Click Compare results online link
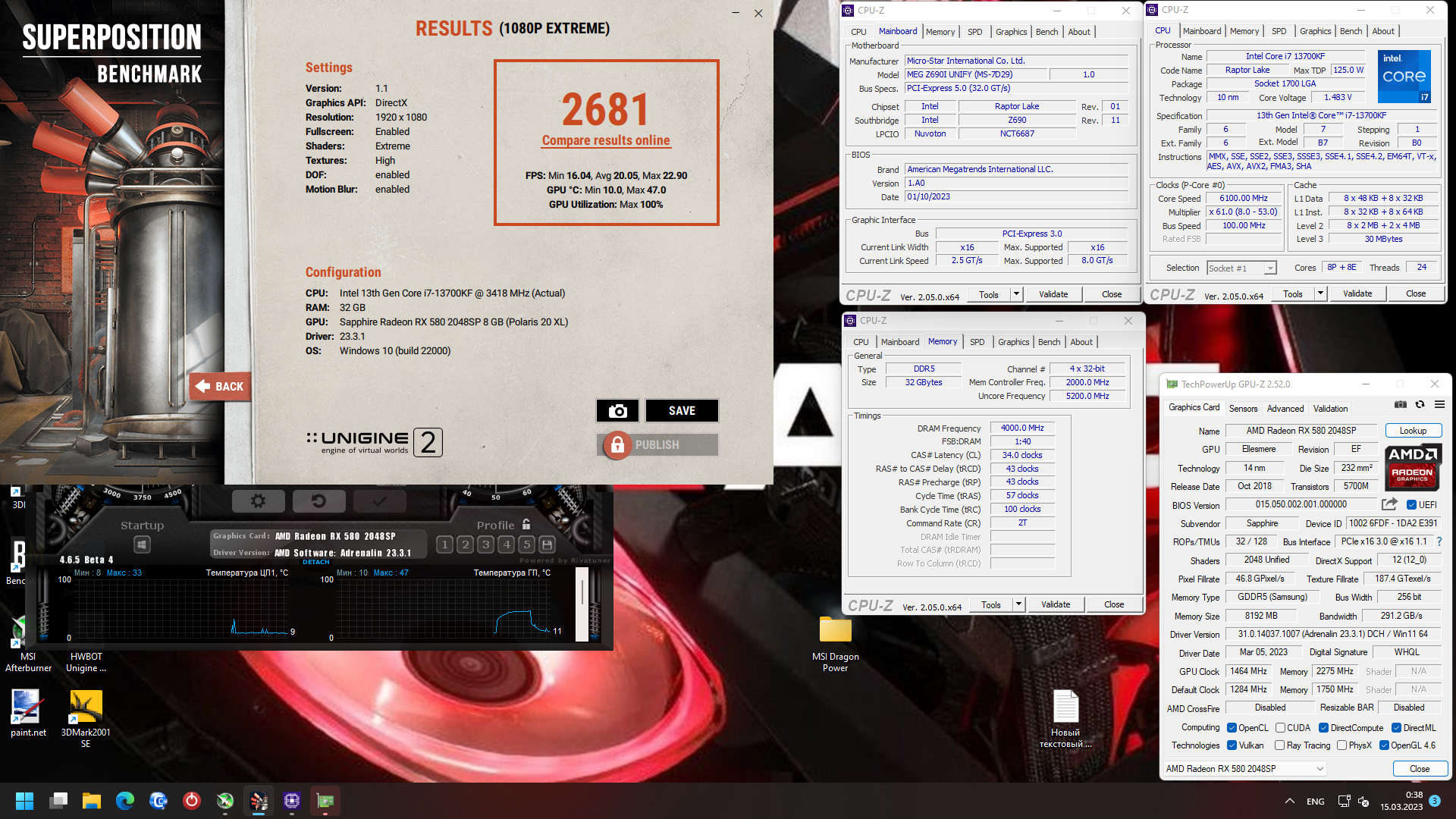Screen dimensions: 1456x819 (606, 140)
